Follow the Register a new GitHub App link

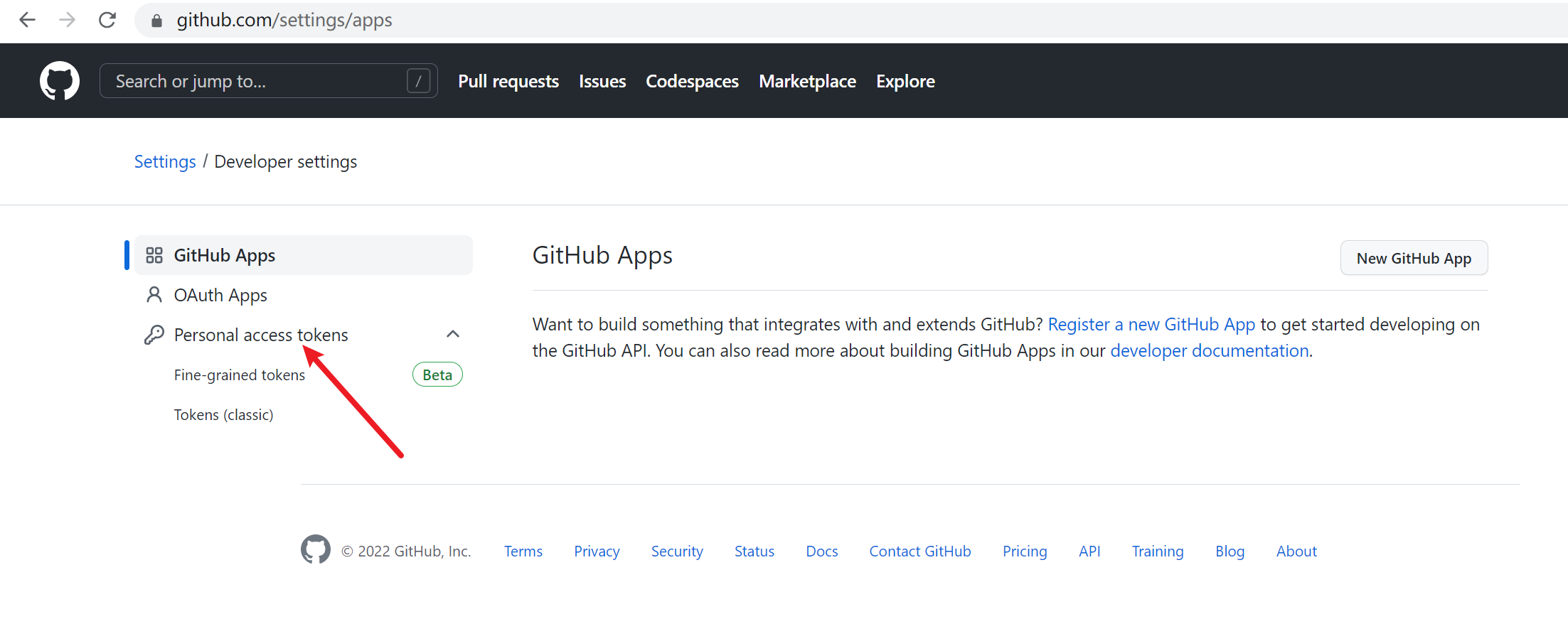(1151, 325)
